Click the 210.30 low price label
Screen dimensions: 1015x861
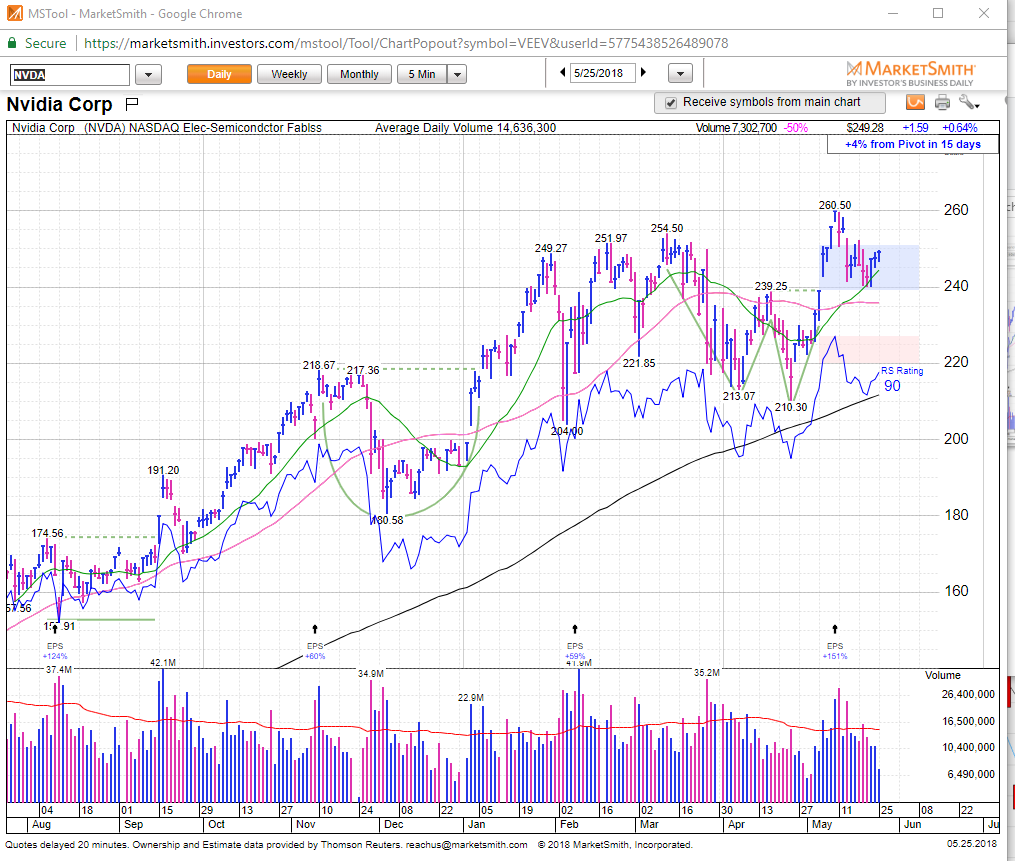(x=791, y=407)
